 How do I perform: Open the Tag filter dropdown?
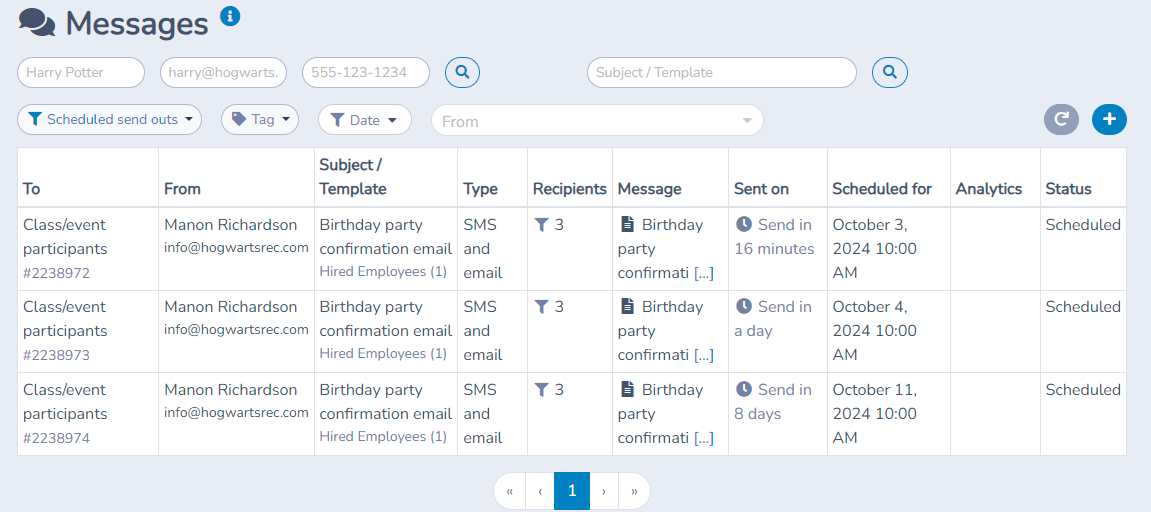(x=260, y=120)
